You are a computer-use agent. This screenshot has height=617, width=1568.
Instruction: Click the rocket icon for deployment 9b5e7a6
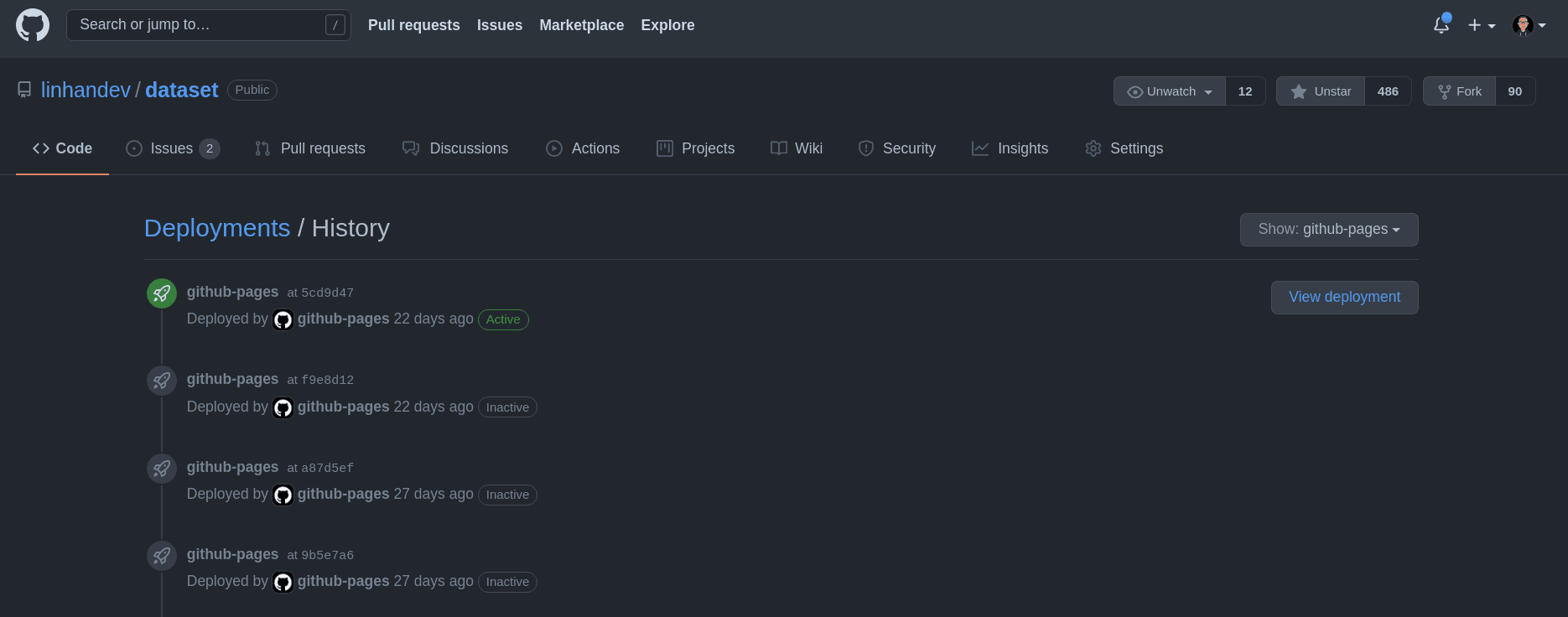[x=162, y=556]
